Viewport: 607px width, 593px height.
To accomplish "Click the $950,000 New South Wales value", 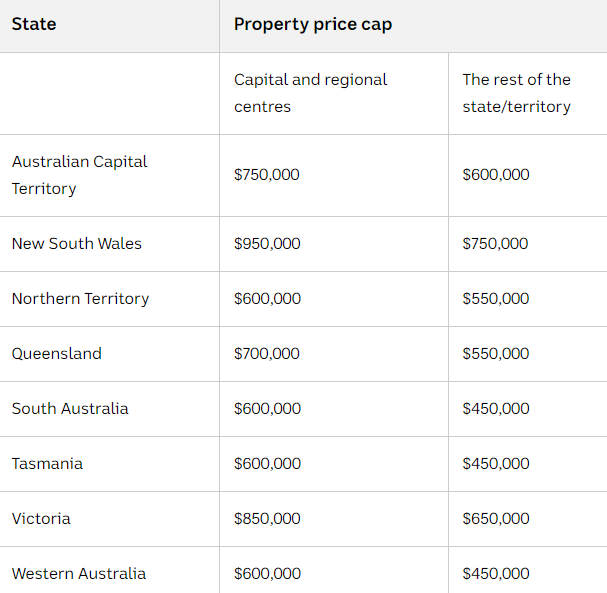I will point(267,244).
